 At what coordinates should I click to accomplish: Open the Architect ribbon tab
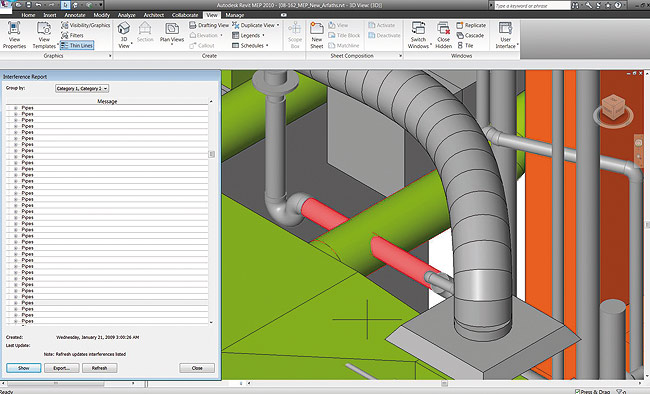[153, 15]
